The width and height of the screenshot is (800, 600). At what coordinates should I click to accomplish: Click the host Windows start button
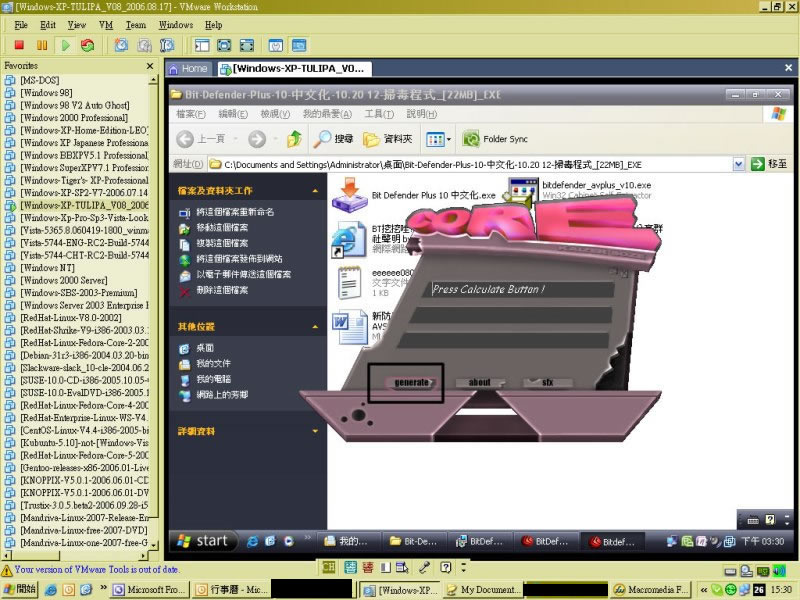tap(20, 589)
